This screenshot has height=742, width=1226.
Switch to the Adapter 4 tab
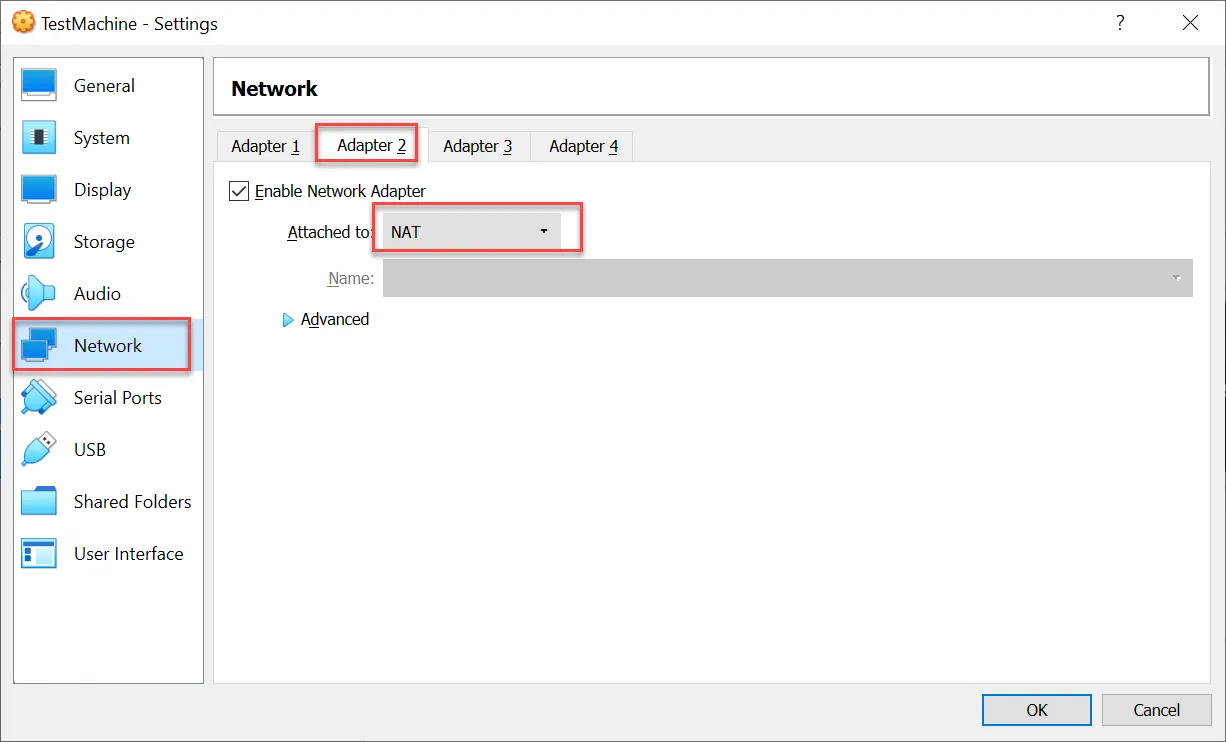point(584,146)
